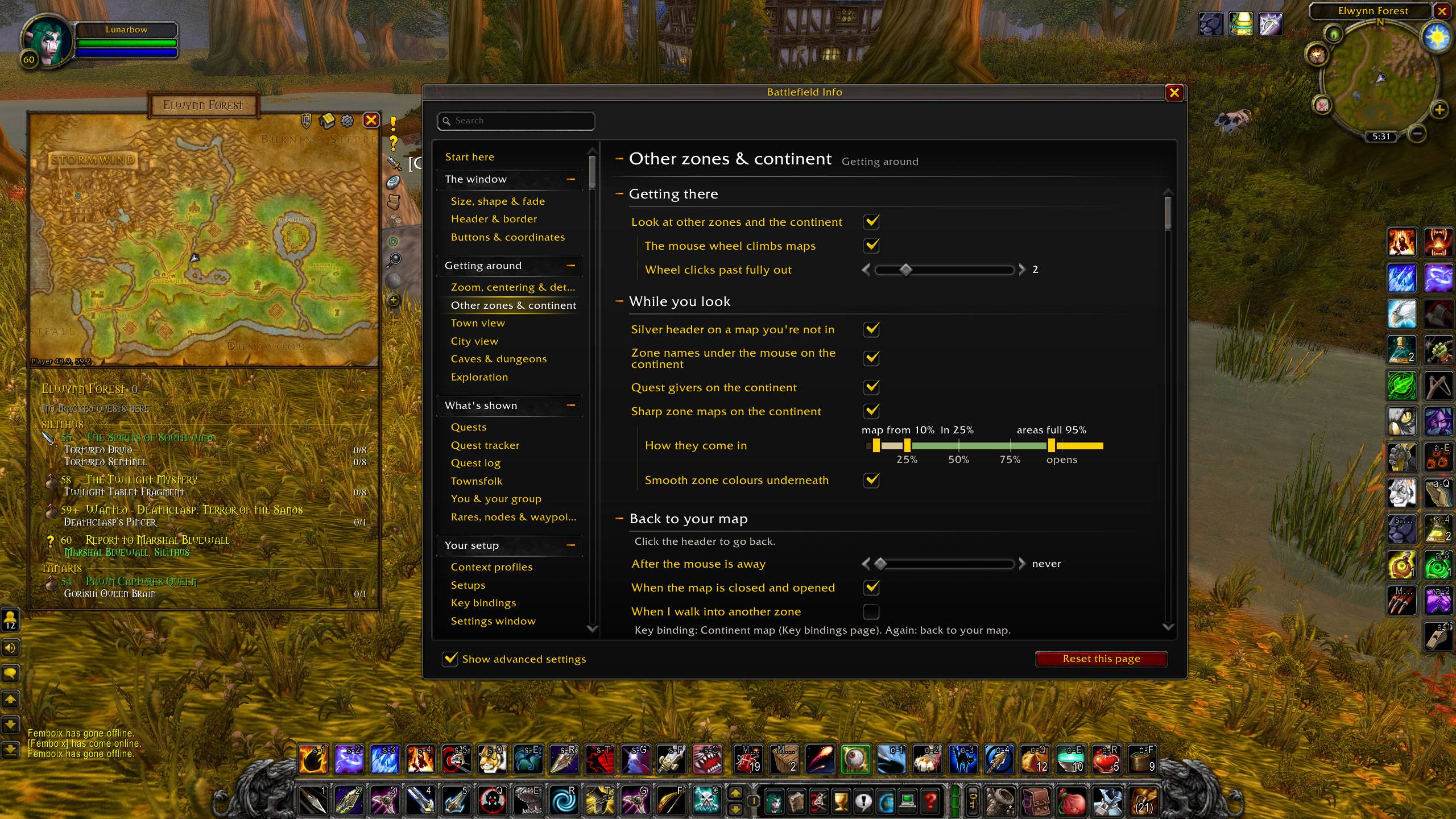Open 'Caves & dungeons' settings page
This screenshot has width=1456, height=819.
pos(499,359)
